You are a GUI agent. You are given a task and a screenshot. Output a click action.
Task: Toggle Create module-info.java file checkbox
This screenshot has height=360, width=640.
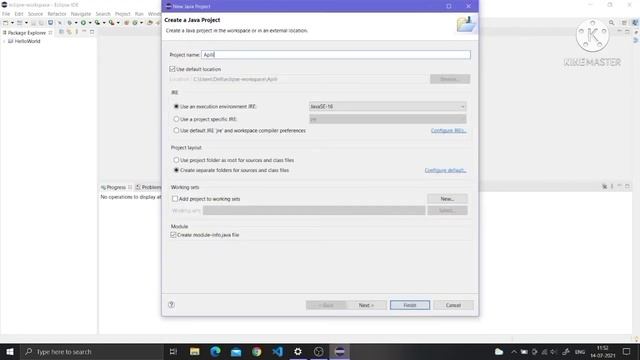coord(173,235)
